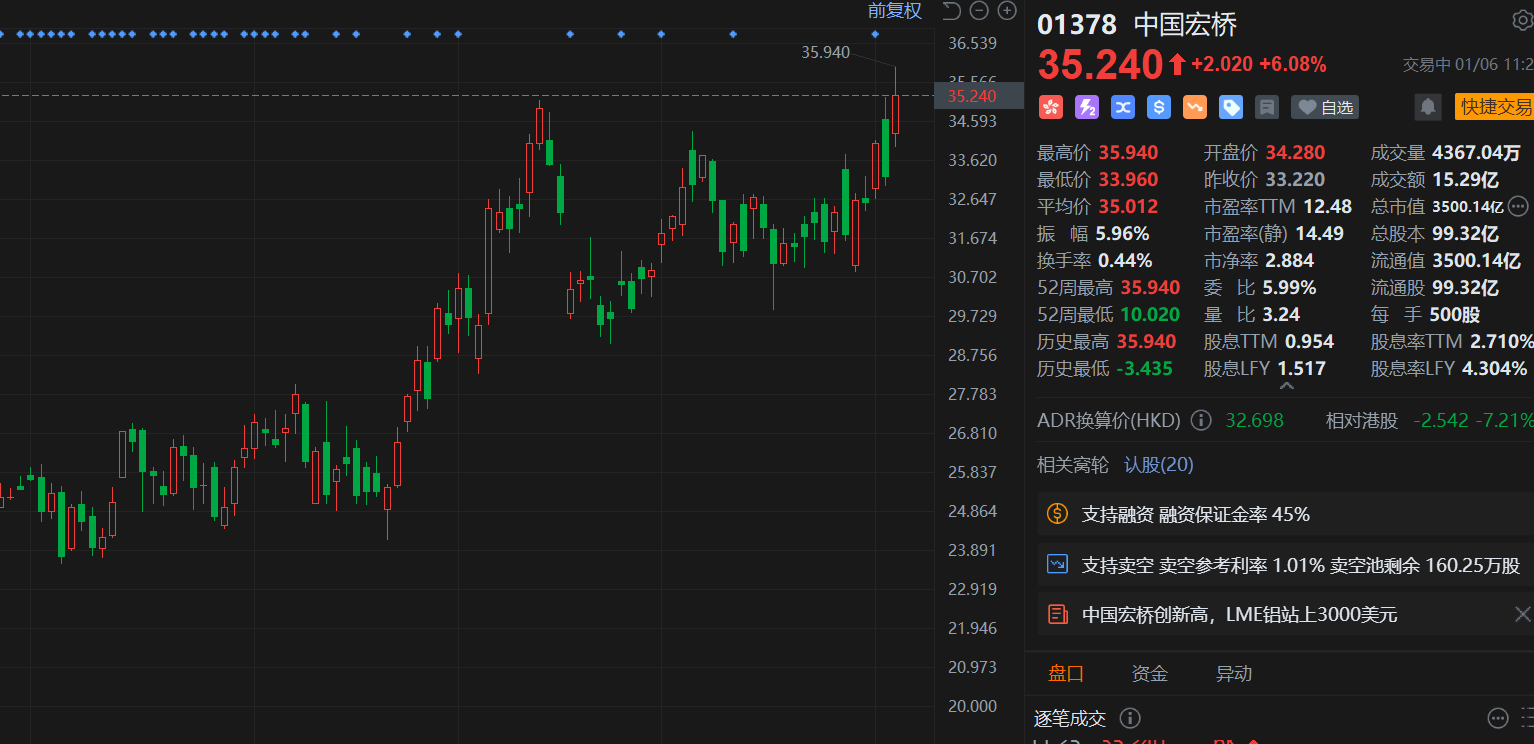
Task: Open the gray note icon
Action: 1266,107
